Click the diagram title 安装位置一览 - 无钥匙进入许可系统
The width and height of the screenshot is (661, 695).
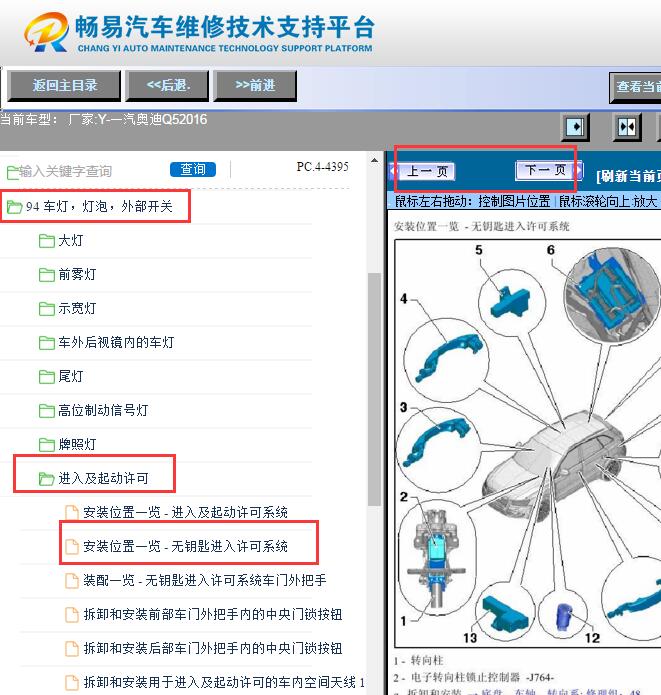click(481, 226)
